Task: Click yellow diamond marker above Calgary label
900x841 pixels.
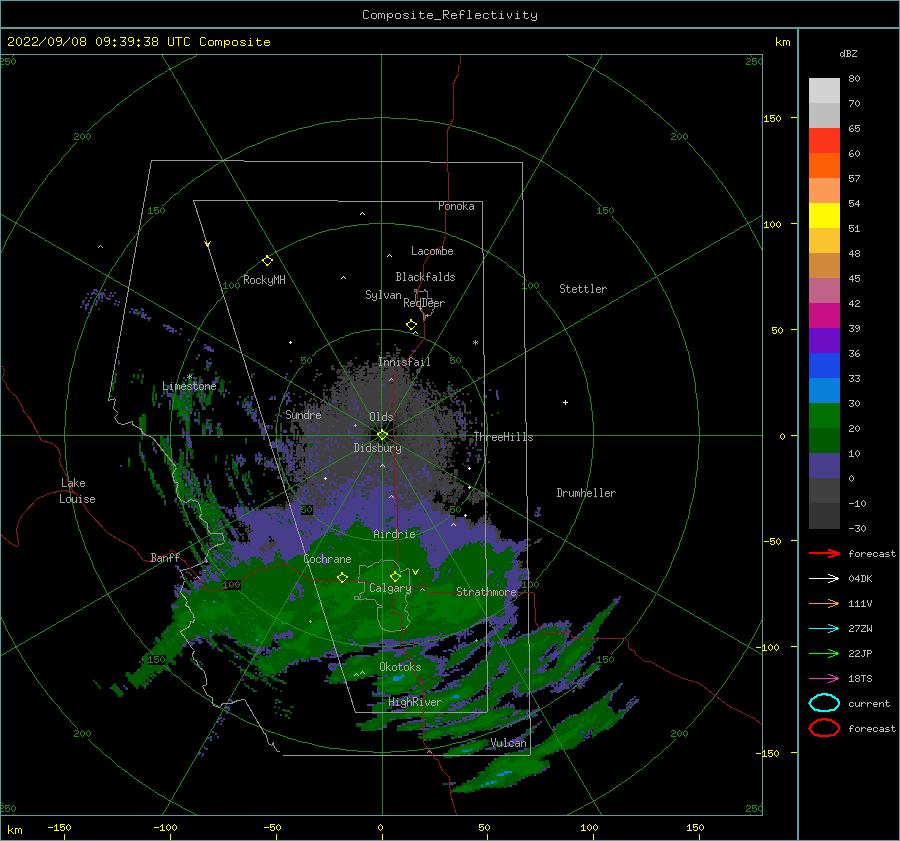Action: coord(395,576)
